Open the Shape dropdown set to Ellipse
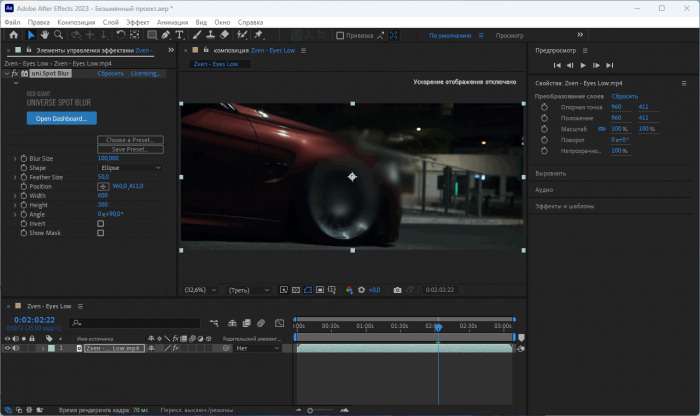Screen dimensions: 700x416 click(x=130, y=168)
